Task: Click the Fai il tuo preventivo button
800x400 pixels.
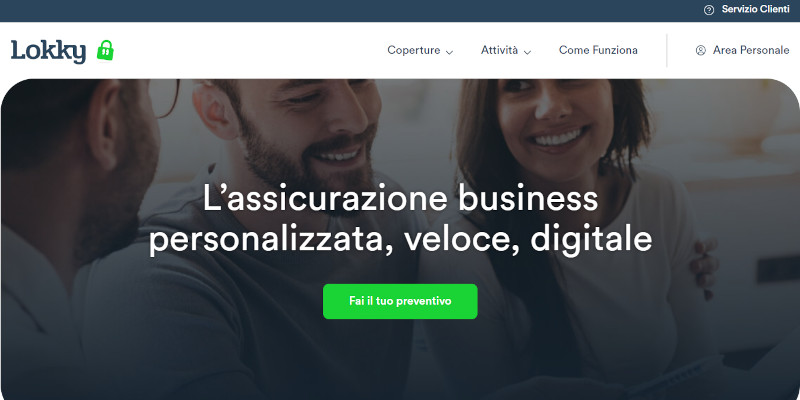Action: coord(400,301)
